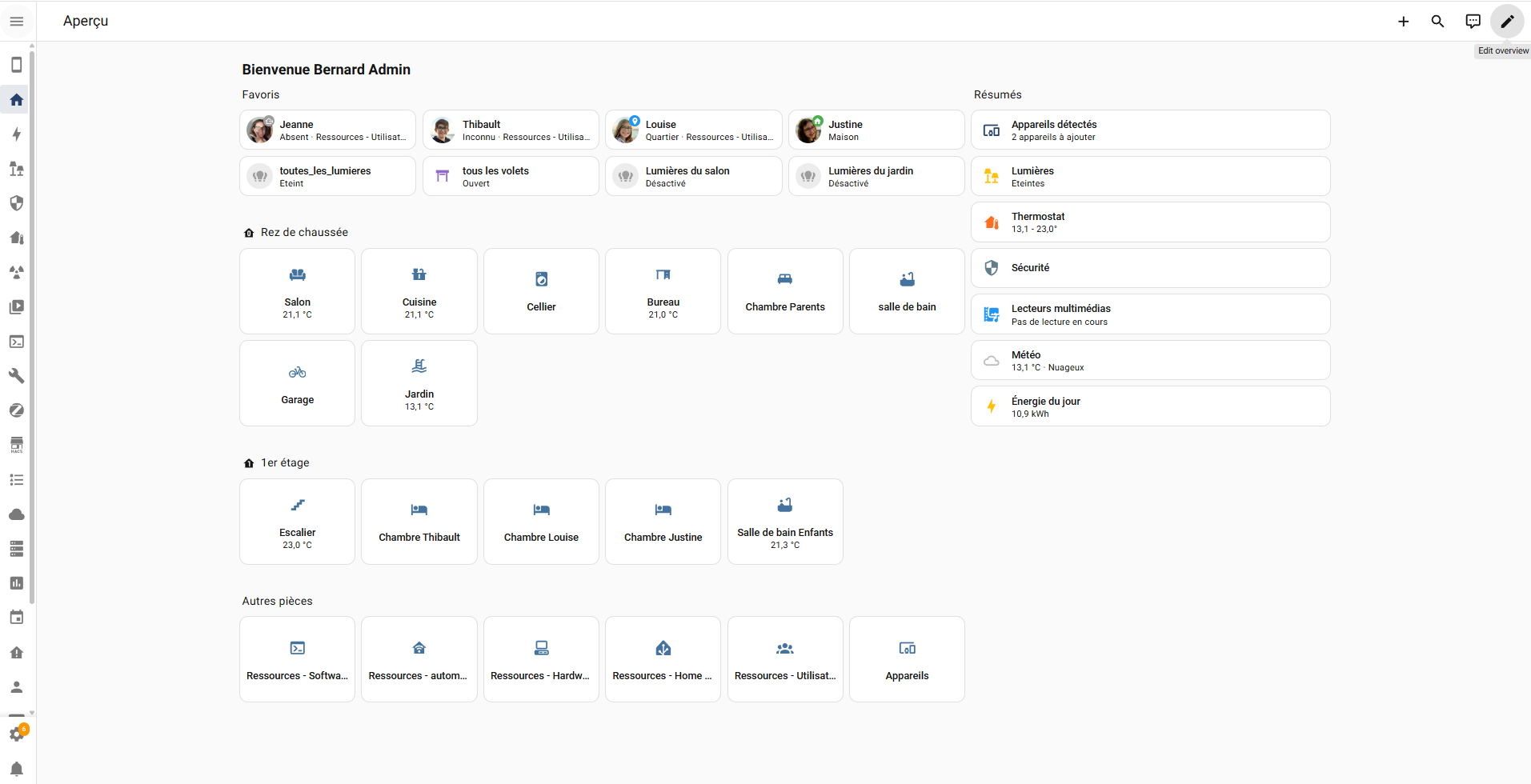Open the notifications bell in sidebar
The image size is (1531, 784).
click(x=17, y=769)
